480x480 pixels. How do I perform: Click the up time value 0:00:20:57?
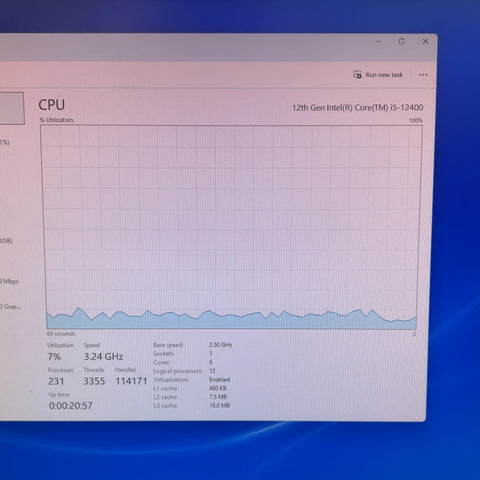click(x=71, y=406)
